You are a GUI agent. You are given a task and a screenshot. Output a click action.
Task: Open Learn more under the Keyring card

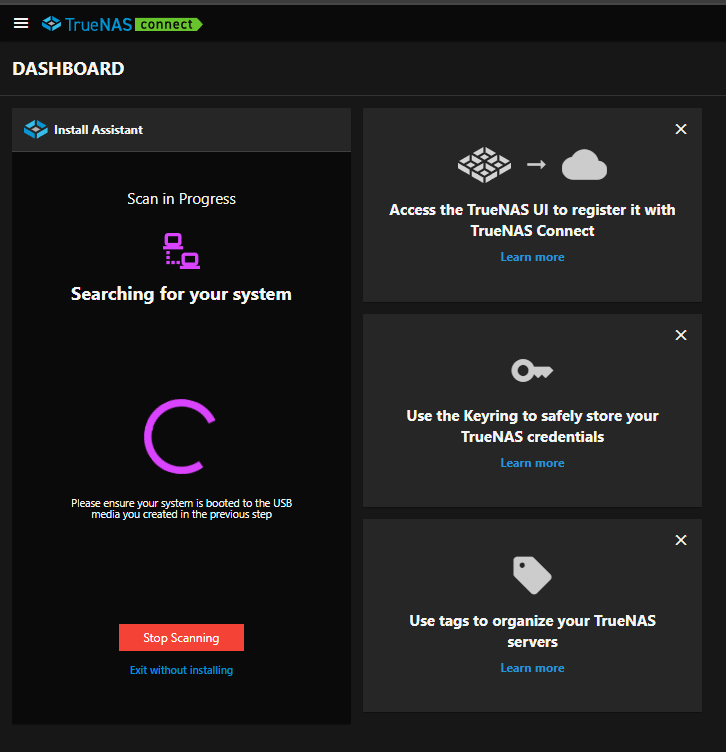pos(532,463)
